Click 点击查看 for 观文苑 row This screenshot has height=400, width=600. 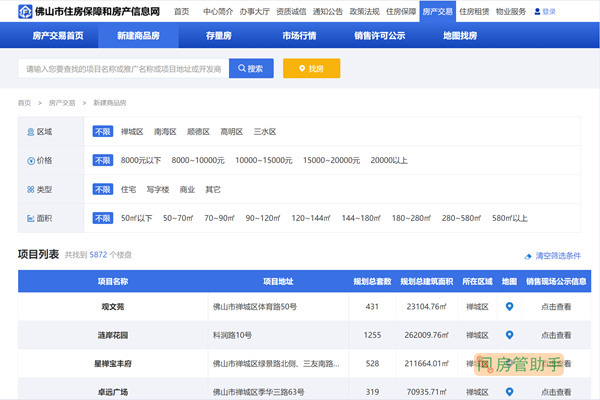[556, 307]
